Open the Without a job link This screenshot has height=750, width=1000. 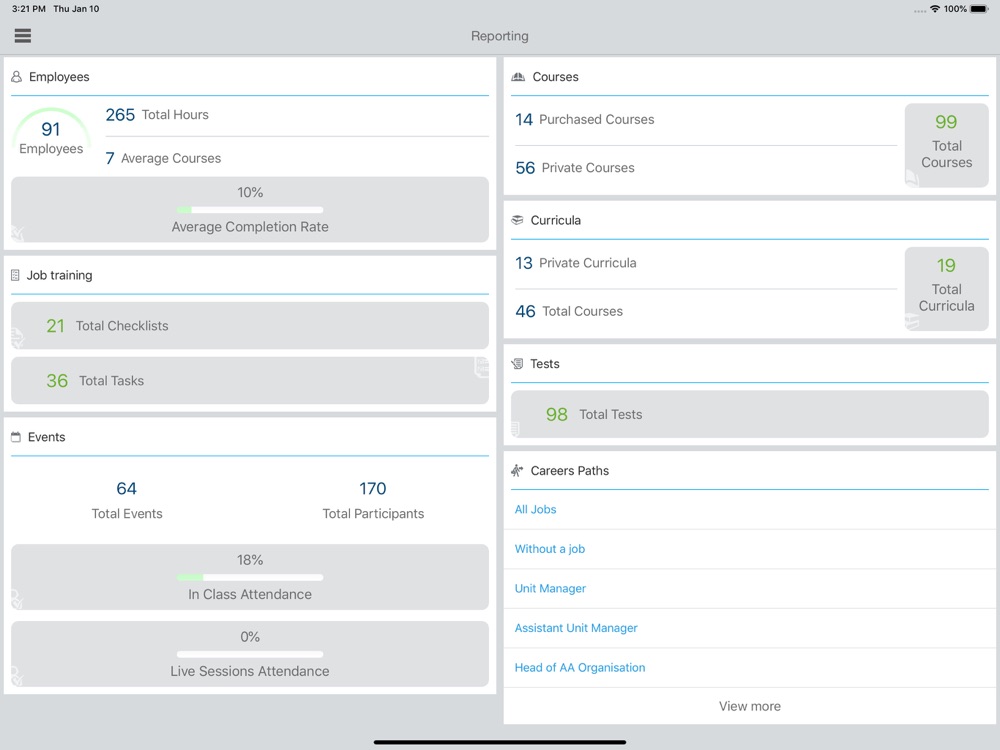click(550, 548)
